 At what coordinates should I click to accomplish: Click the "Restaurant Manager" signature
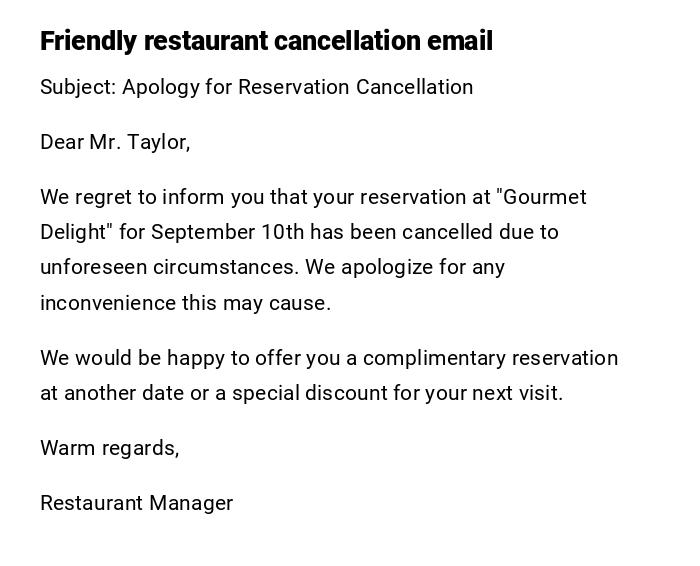(137, 503)
